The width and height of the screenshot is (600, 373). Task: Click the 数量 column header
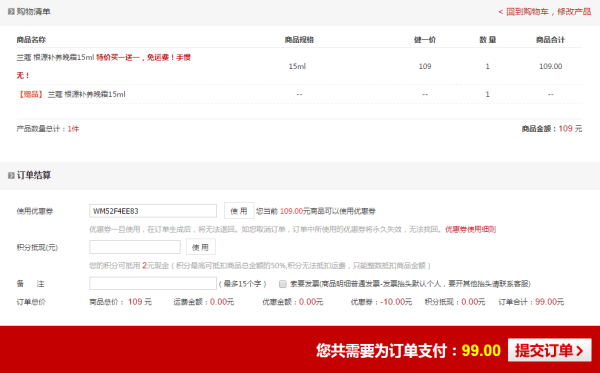tap(488, 39)
